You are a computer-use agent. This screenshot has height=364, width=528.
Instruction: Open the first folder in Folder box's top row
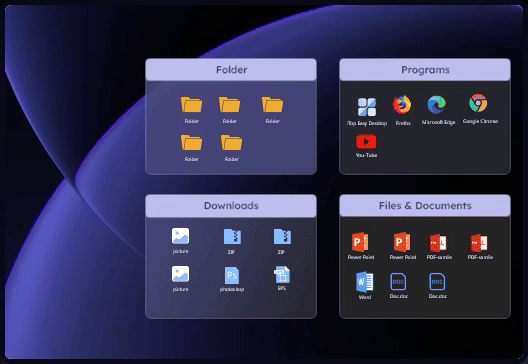pos(191,104)
